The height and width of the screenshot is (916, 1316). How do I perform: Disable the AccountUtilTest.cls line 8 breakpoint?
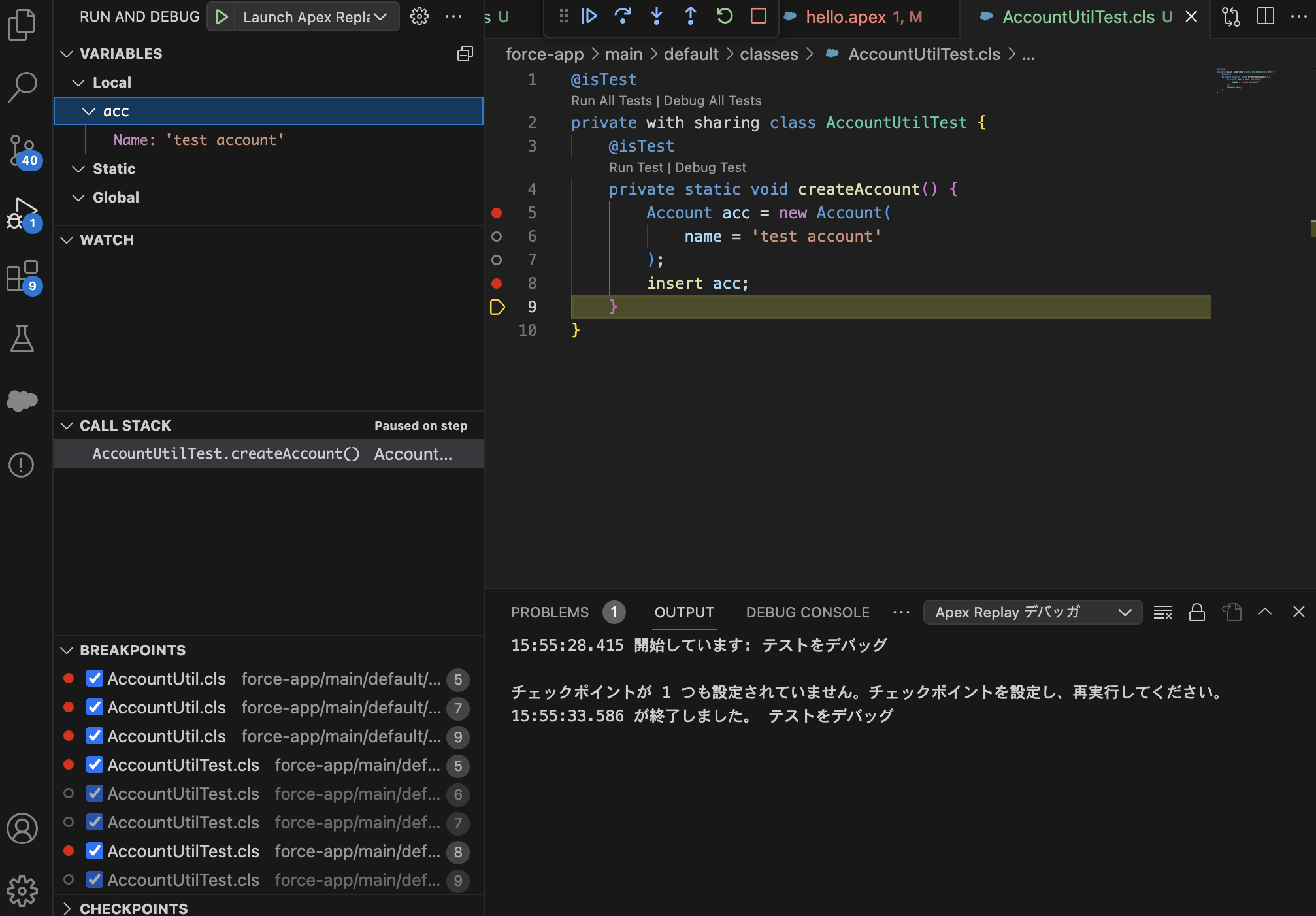pos(95,851)
